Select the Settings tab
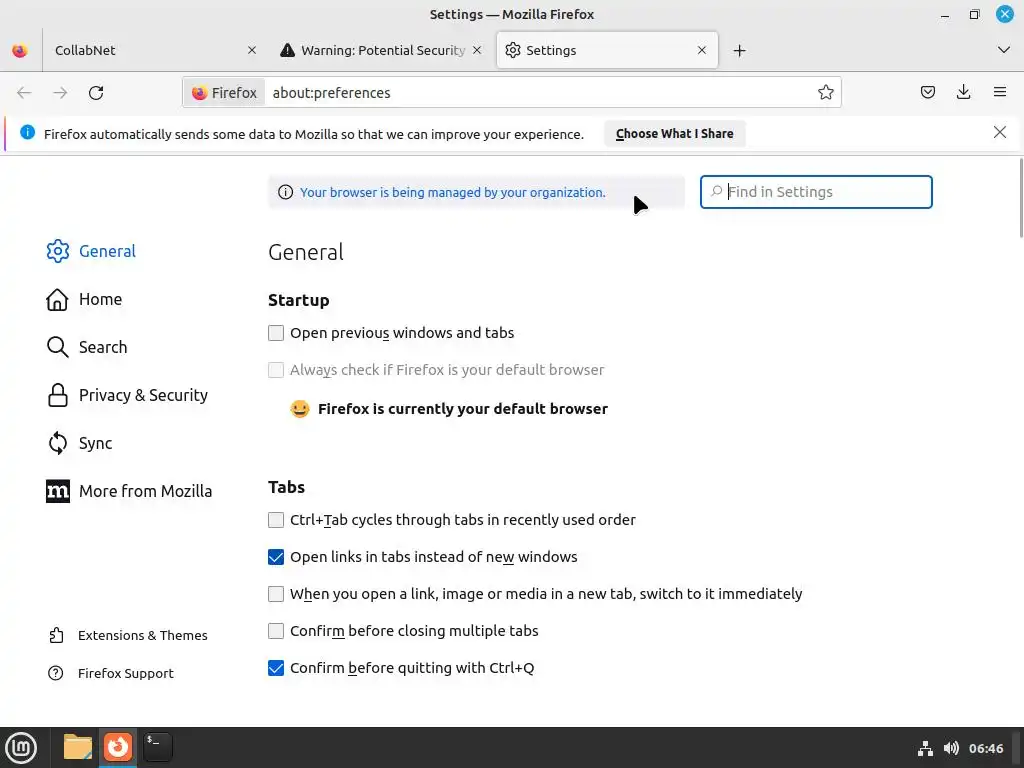1024x768 pixels. point(607,50)
